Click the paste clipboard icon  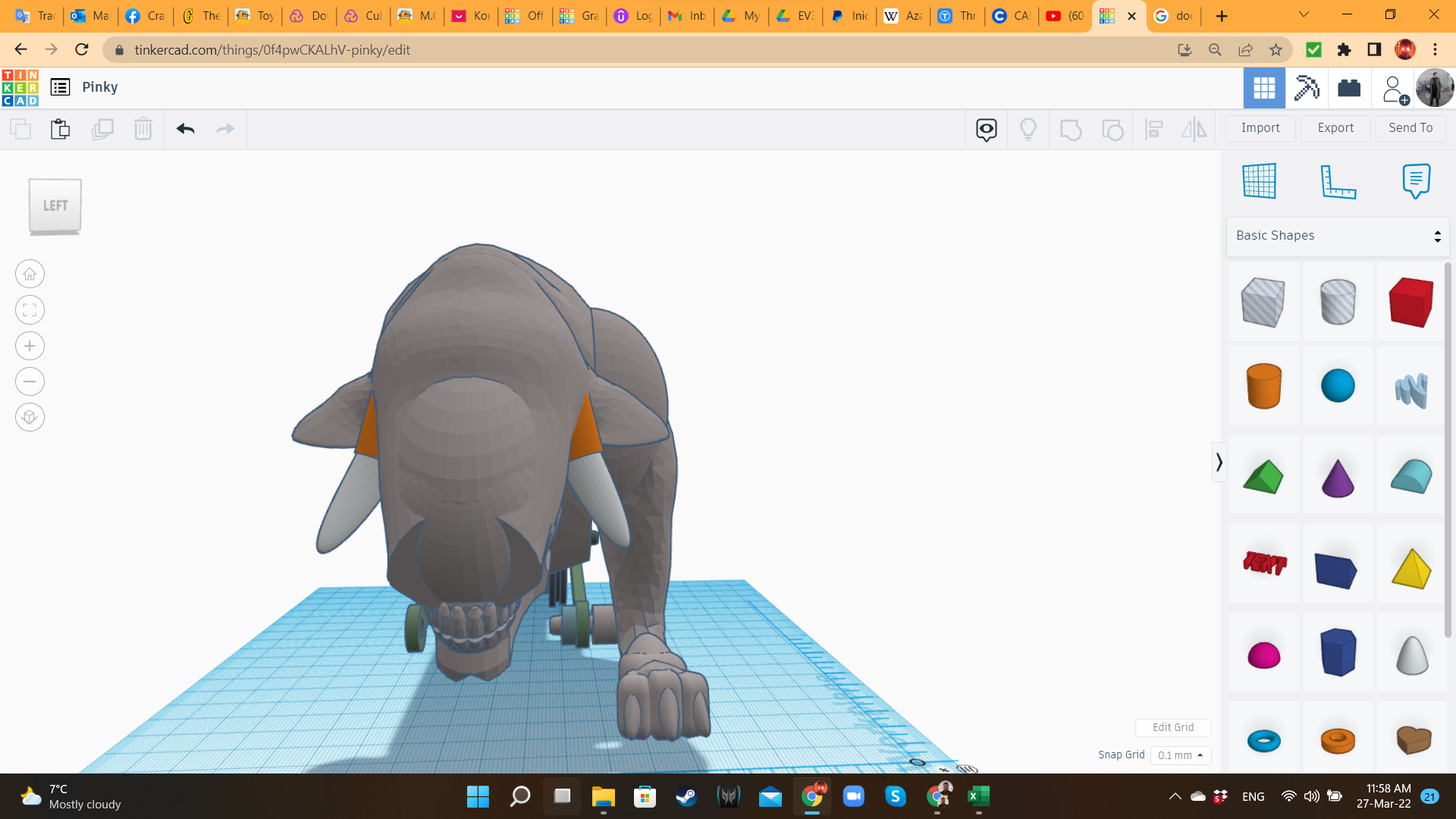click(60, 129)
